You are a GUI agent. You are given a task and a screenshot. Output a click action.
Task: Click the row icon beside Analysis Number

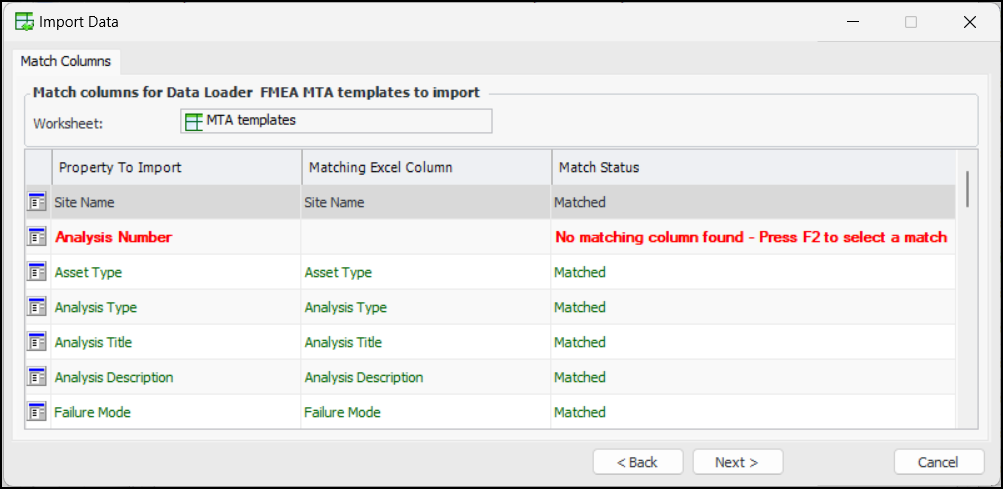(x=37, y=237)
